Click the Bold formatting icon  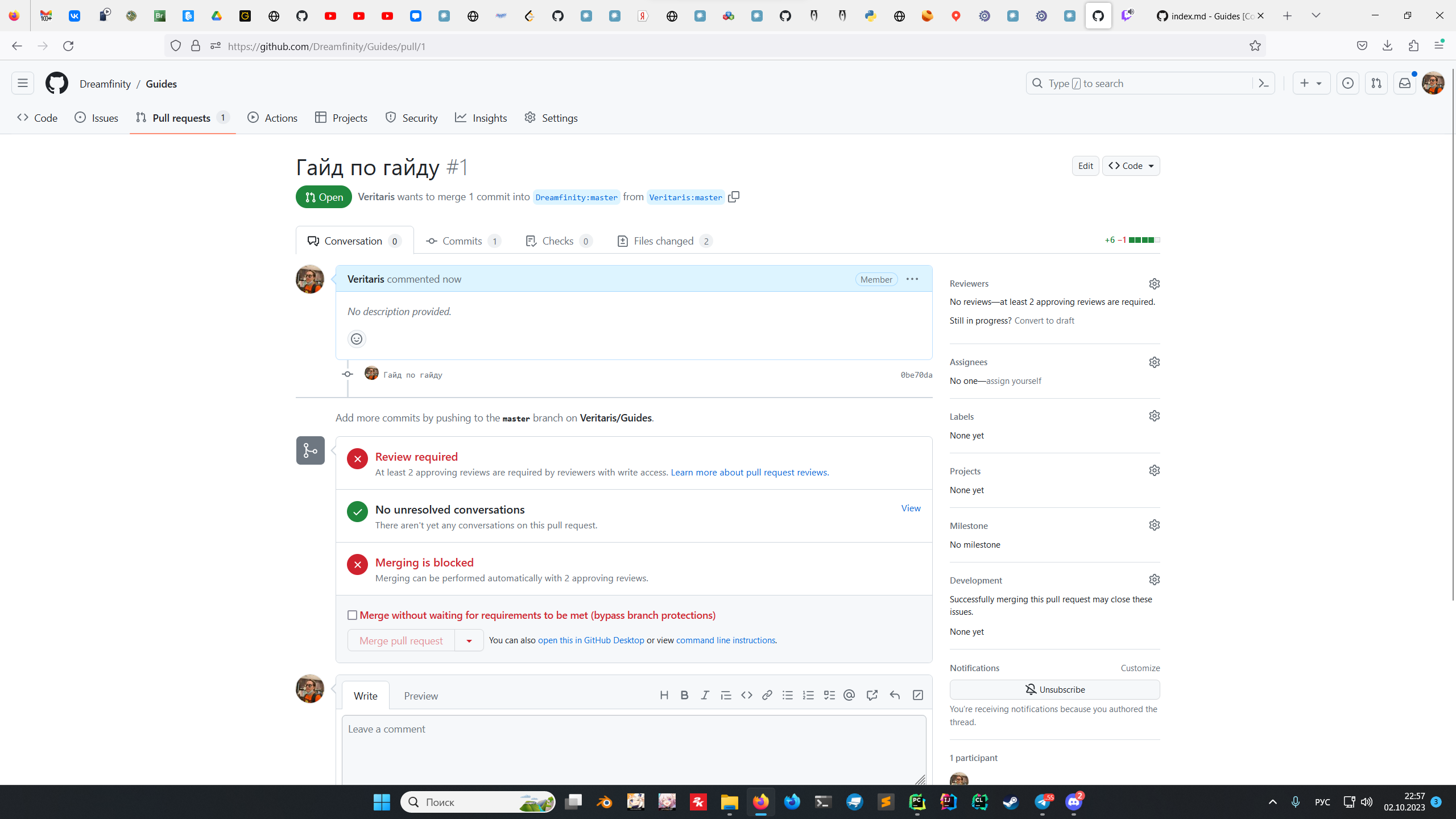684,695
